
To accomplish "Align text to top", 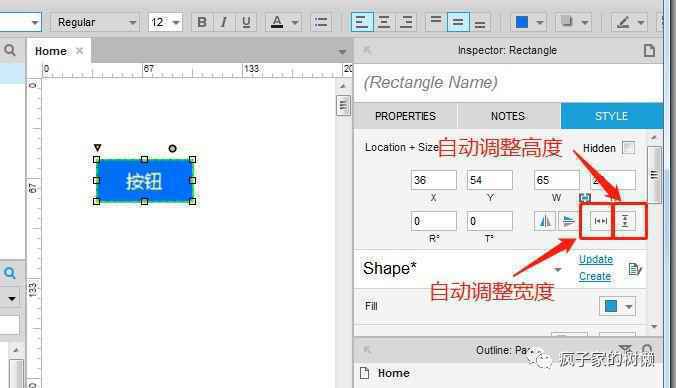I will pyautogui.click(x=436, y=22).
